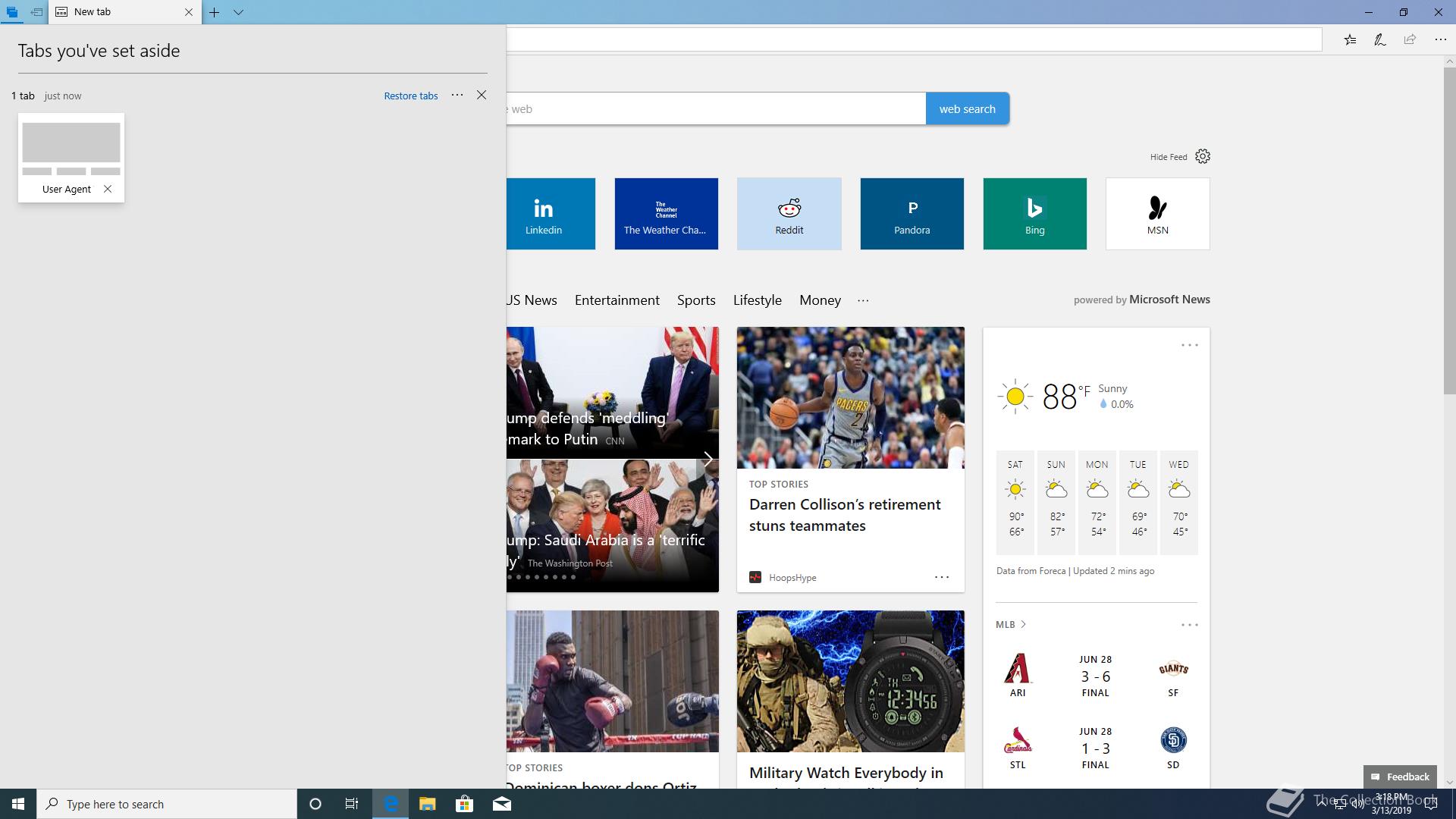This screenshot has width=1456, height=819.
Task: Click the Restore tabs link
Action: click(411, 96)
